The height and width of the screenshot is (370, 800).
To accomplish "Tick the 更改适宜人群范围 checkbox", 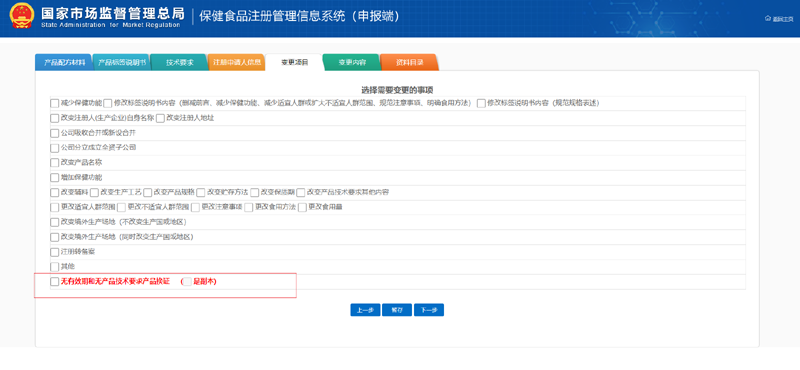I will coord(55,207).
